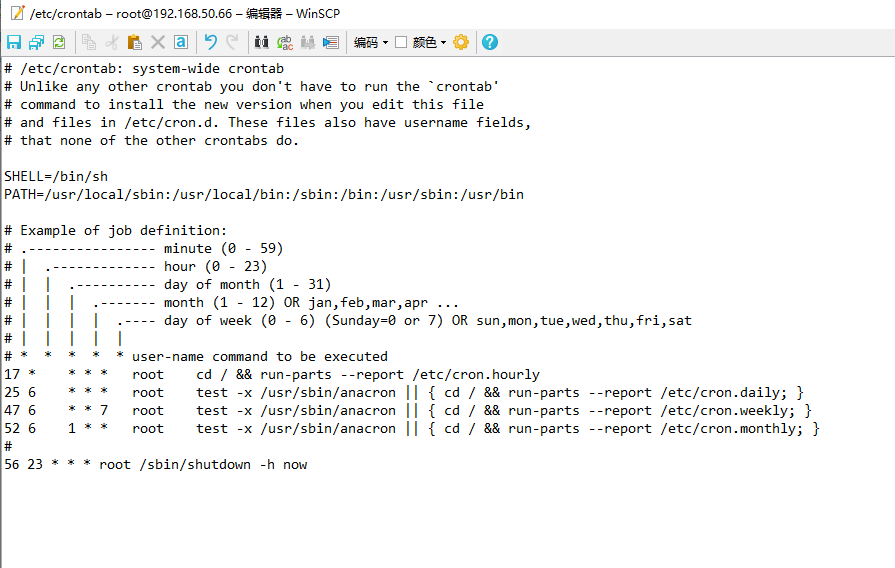Image resolution: width=895 pixels, height=568 pixels.
Task: Expand the 颜色 color dropdown arrow
Action: tap(443, 42)
